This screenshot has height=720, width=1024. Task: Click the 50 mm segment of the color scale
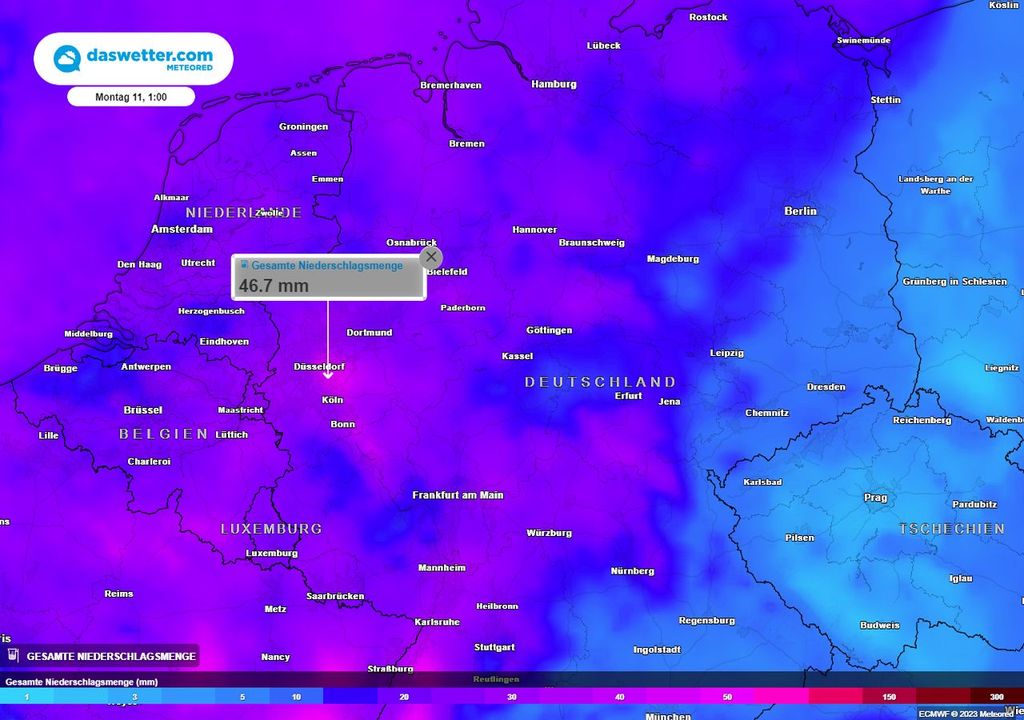726,696
